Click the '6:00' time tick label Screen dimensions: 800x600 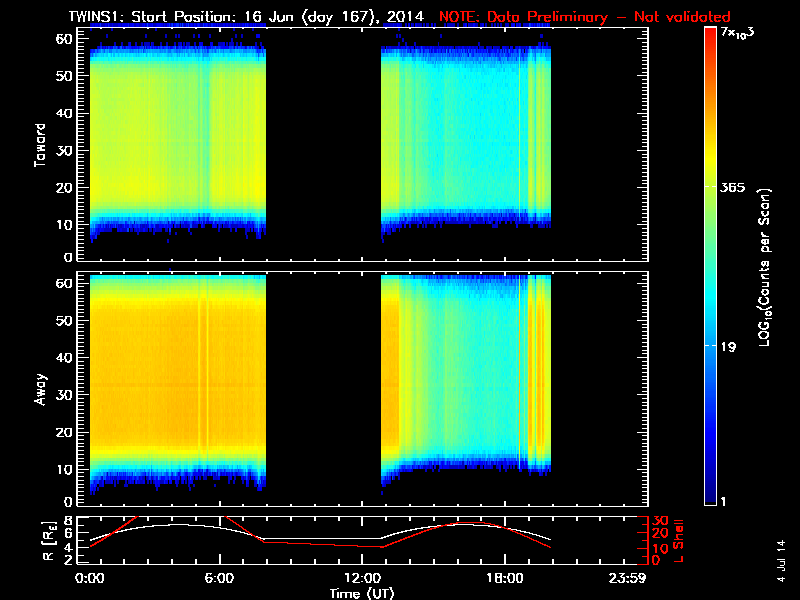point(219,578)
